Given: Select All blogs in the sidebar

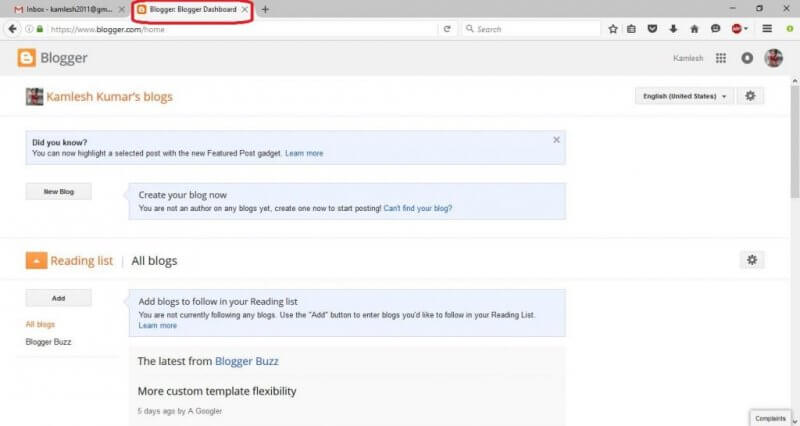Looking at the screenshot, I should (x=40, y=324).
